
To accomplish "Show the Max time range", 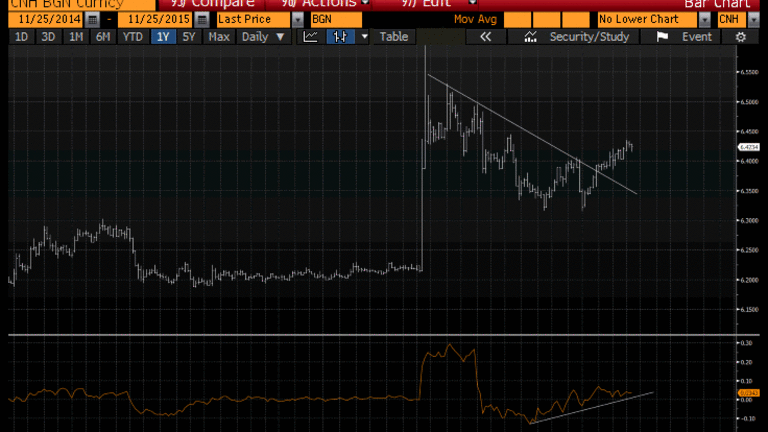I will [x=219, y=36].
